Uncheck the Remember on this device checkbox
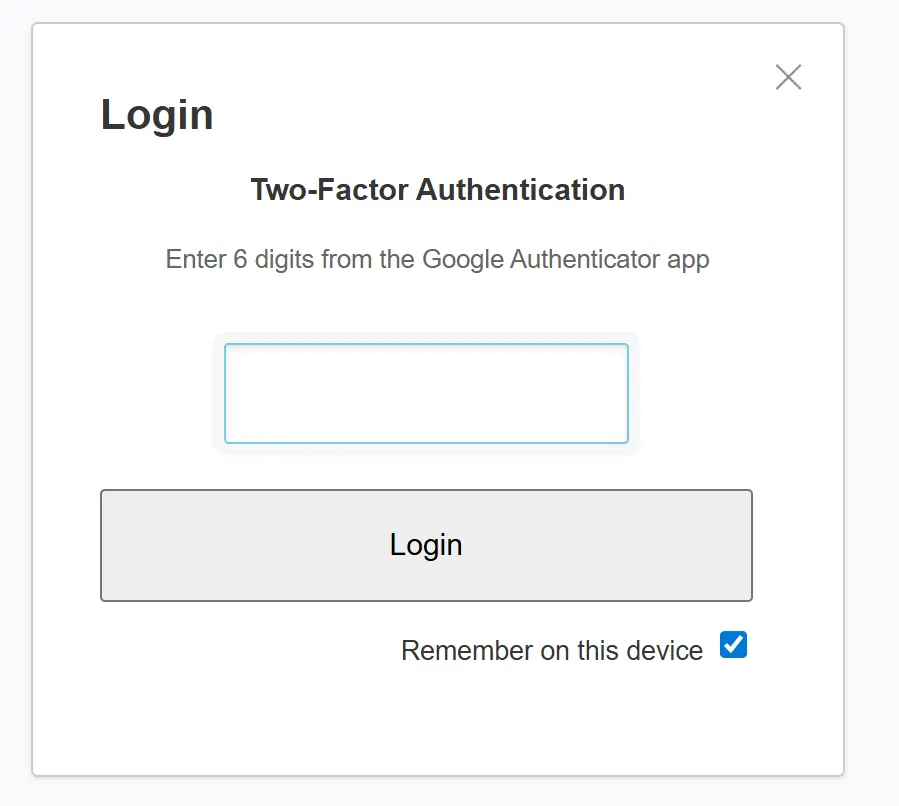The width and height of the screenshot is (899, 806). pyautogui.click(x=733, y=645)
